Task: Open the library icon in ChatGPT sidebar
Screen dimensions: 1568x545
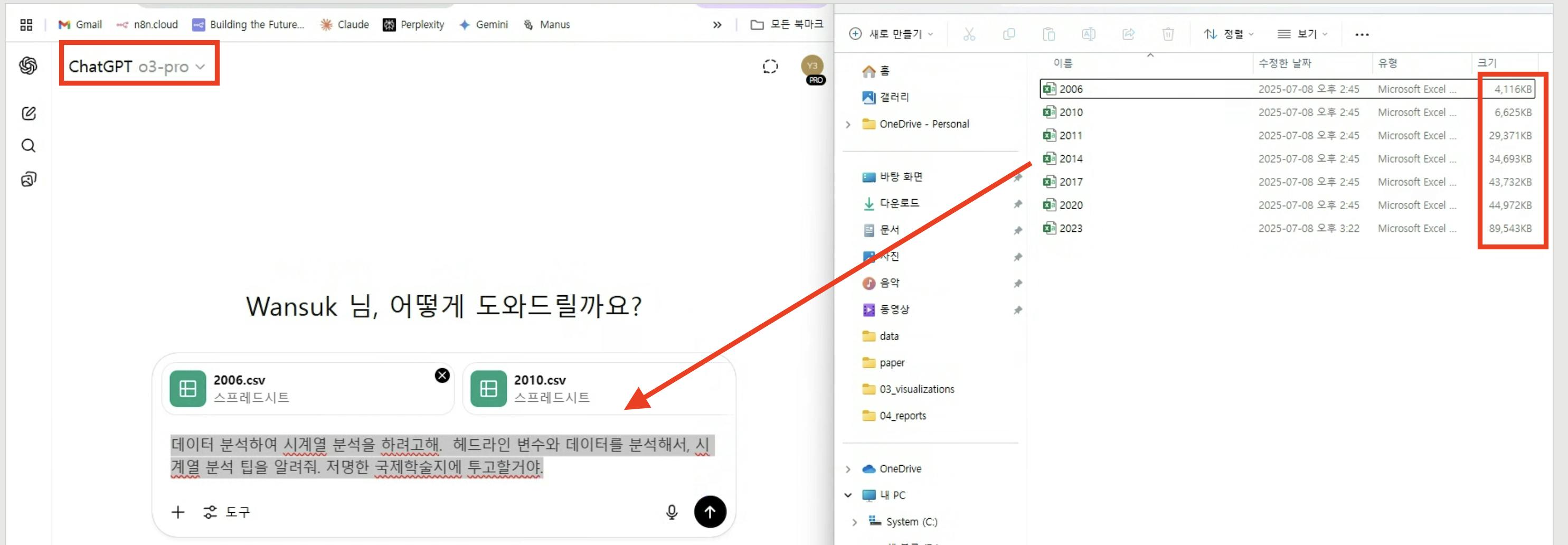Action: [x=29, y=179]
